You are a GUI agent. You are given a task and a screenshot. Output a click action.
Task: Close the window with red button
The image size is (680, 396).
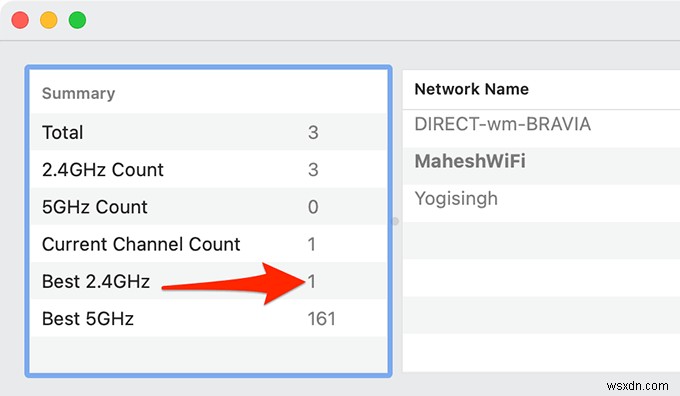[20, 20]
